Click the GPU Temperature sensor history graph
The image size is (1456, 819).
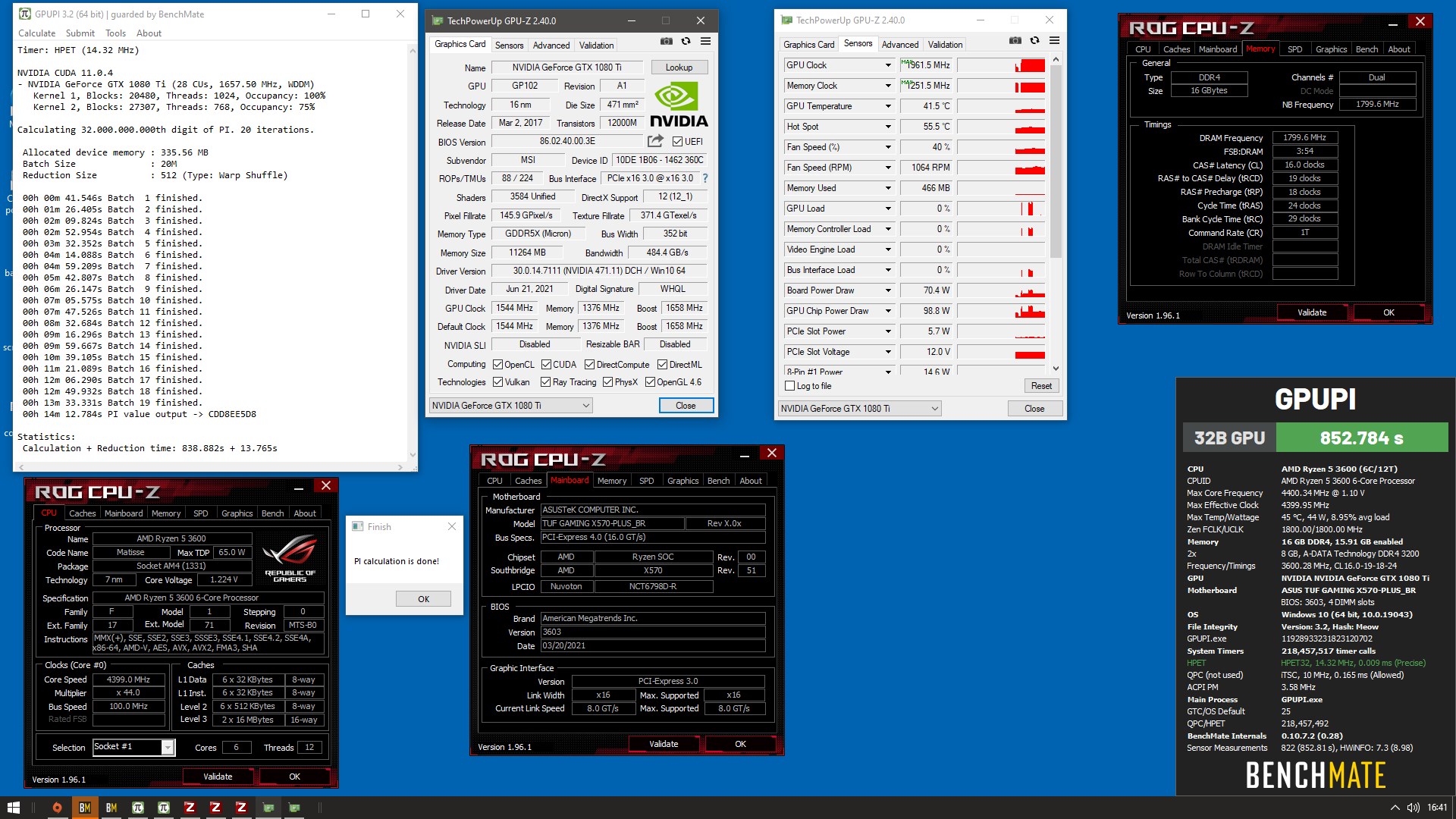click(1001, 106)
